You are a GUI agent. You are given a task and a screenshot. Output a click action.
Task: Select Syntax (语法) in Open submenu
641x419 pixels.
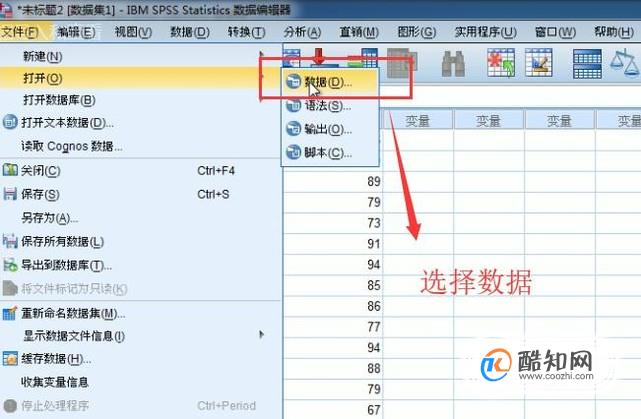(330, 106)
